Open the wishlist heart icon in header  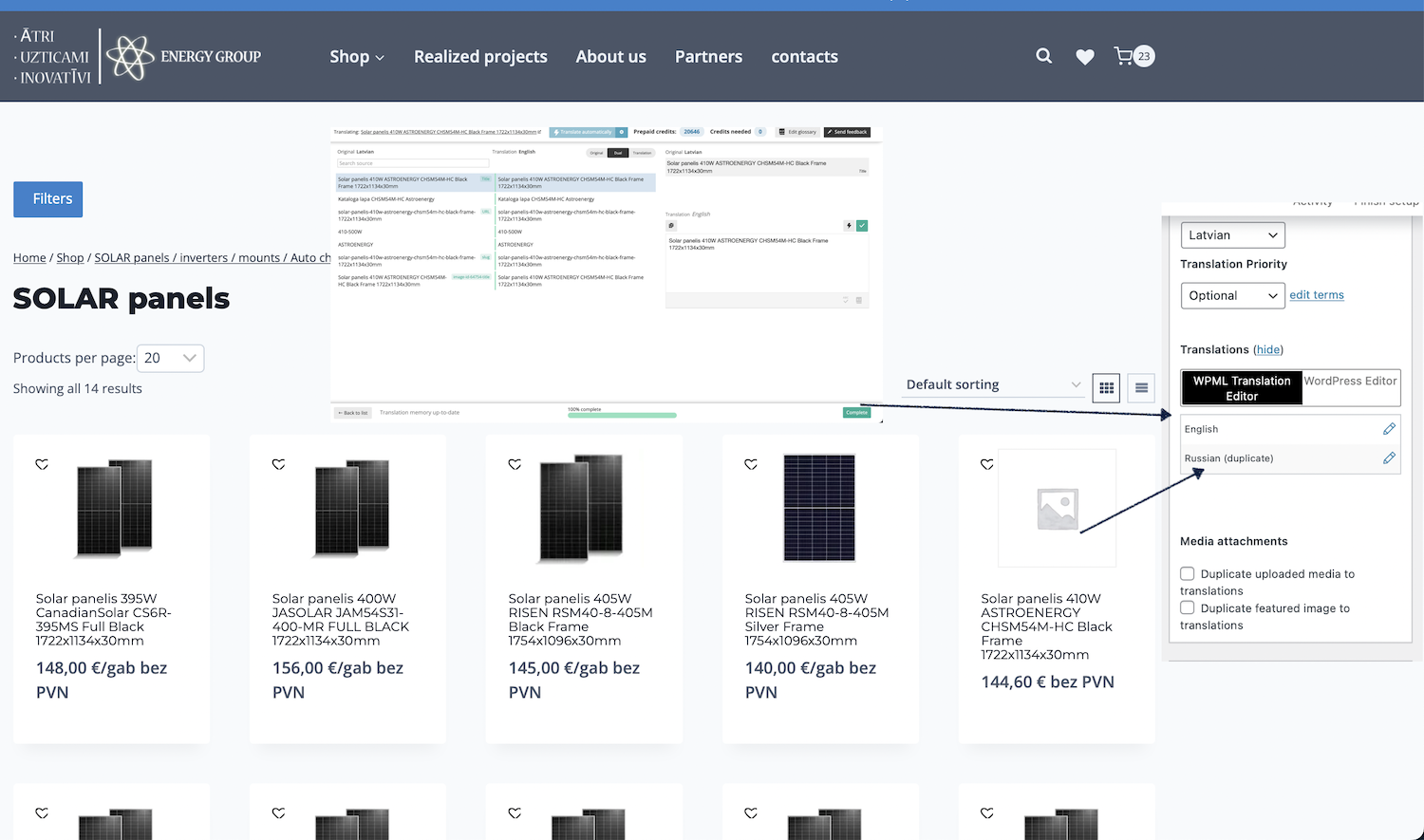point(1084,57)
